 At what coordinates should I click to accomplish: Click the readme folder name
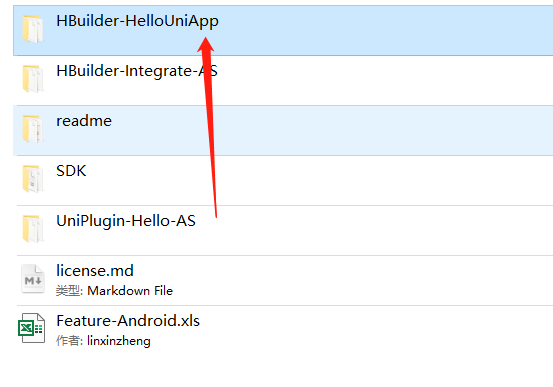pyautogui.click(x=84, y=121)
